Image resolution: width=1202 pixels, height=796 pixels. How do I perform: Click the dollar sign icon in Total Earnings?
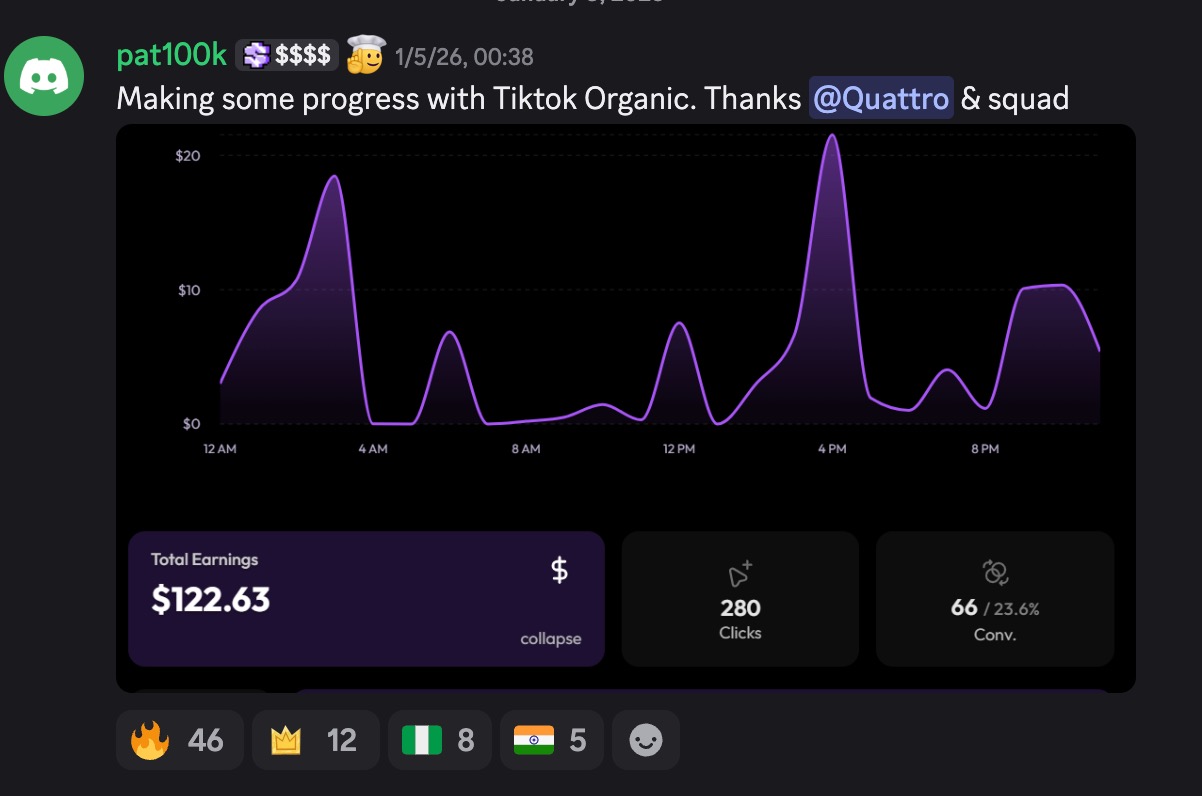560,570
